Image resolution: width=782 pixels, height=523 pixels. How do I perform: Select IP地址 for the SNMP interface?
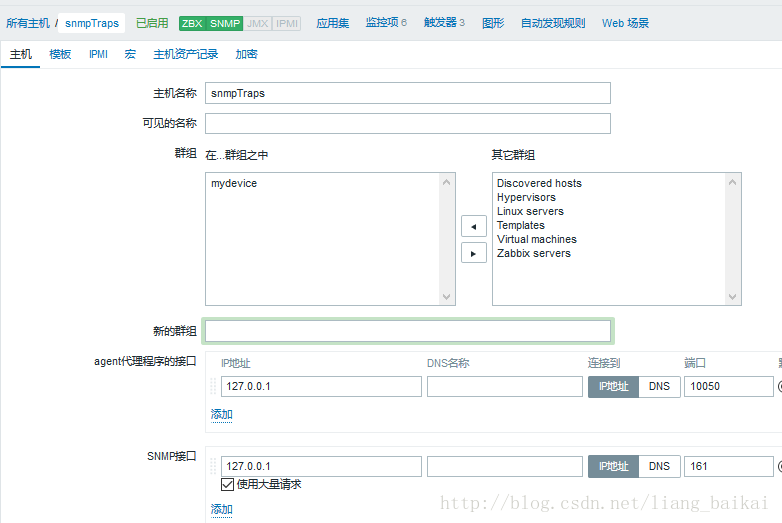tap(613, 466)
